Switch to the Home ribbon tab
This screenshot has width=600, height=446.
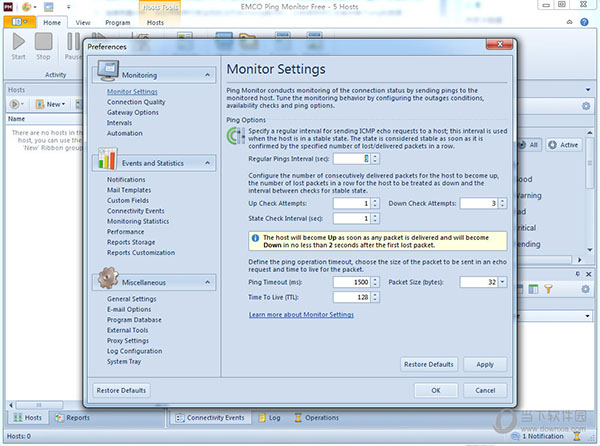tap(52, 23)
